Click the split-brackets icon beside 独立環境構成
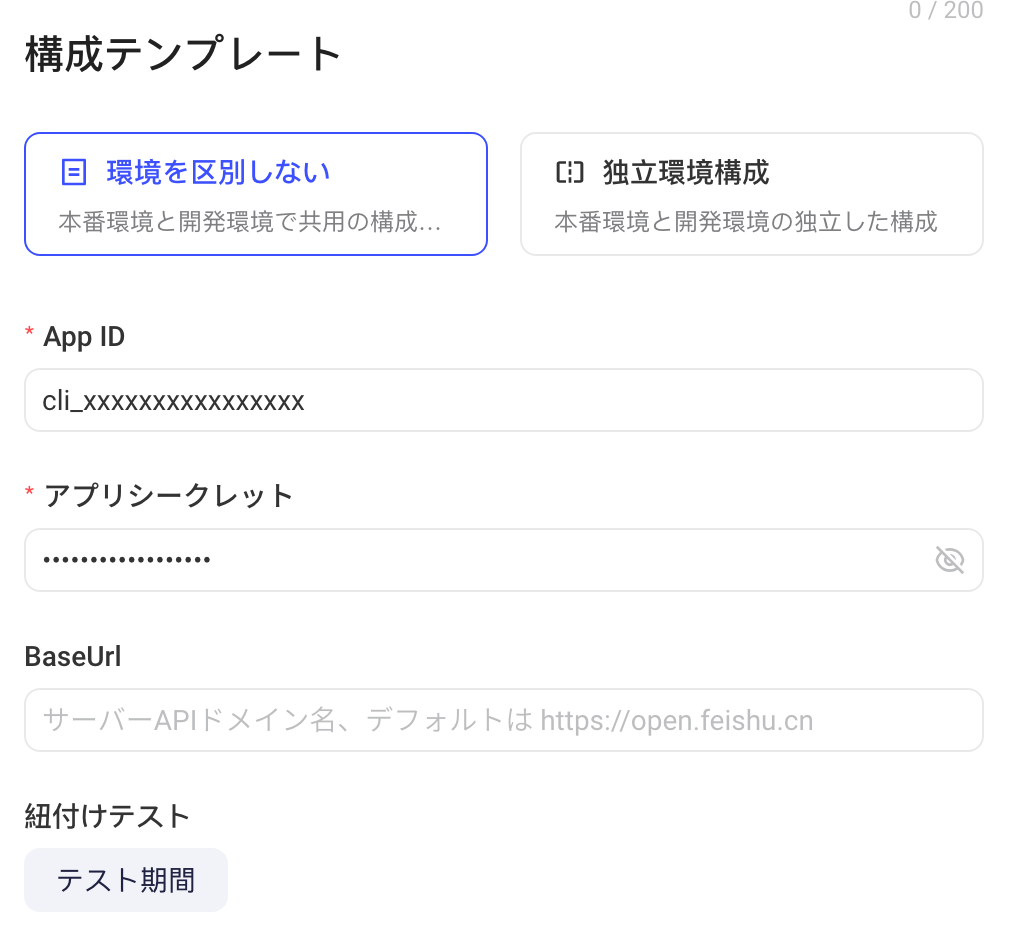Image resolution: width=1020 pixels, height=936 pixels. point(570,172)
